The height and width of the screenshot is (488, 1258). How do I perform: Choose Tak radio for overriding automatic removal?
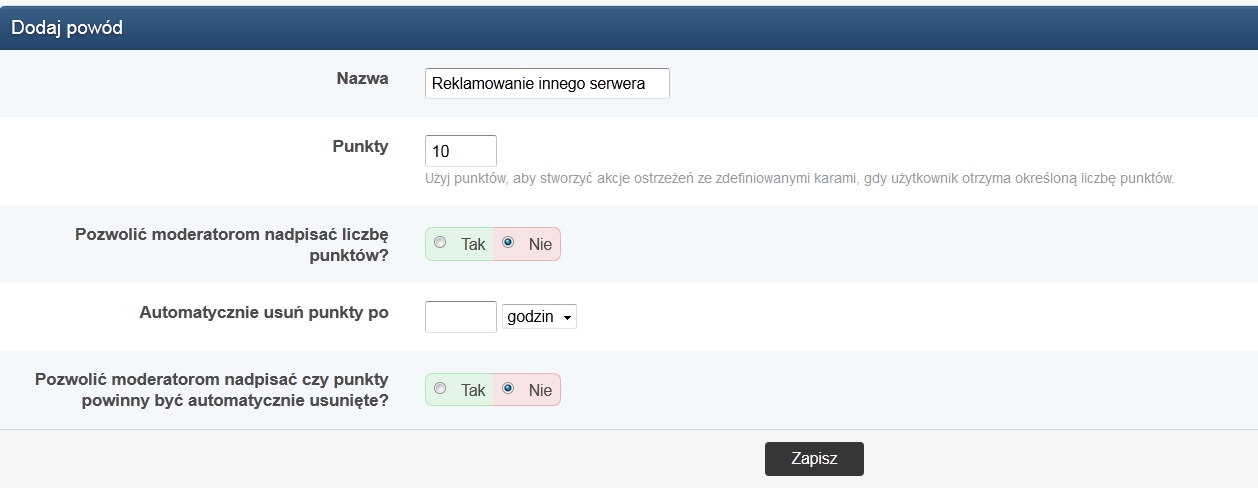(440, 389)
